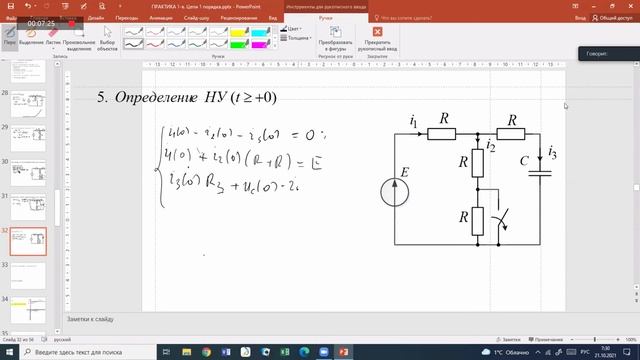Image resolution: width=640 pixels, height=360 pixels.
Task: Select slide 31 thumbnail
Action: [28, 207]
